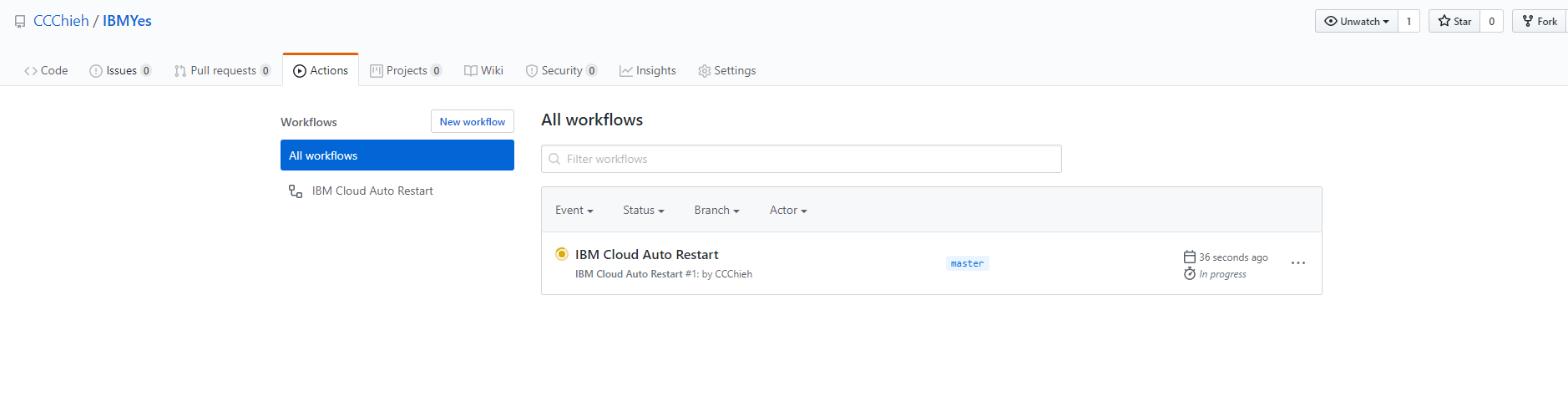1568x397 pixels.
Task: Click the workflow icon beside IBM Cloud Auto Restart
Action: tap(296, 191)
